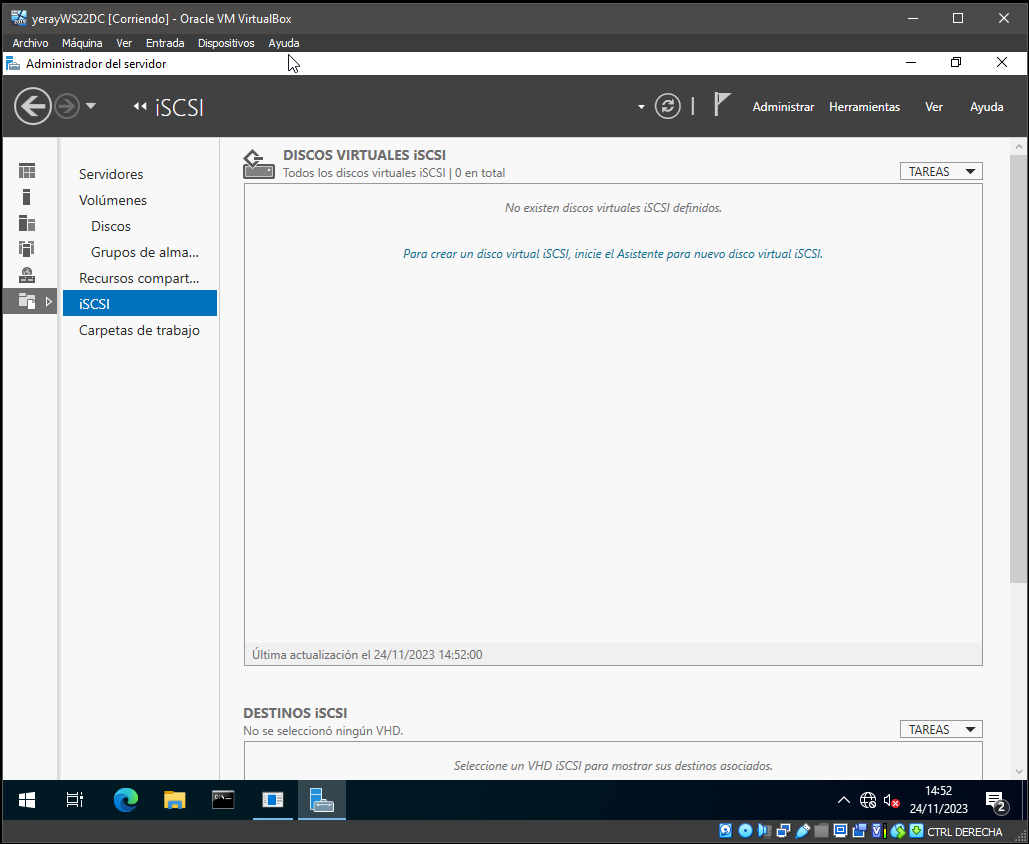Select Carpetas de trabajo item

coord(140,330)
